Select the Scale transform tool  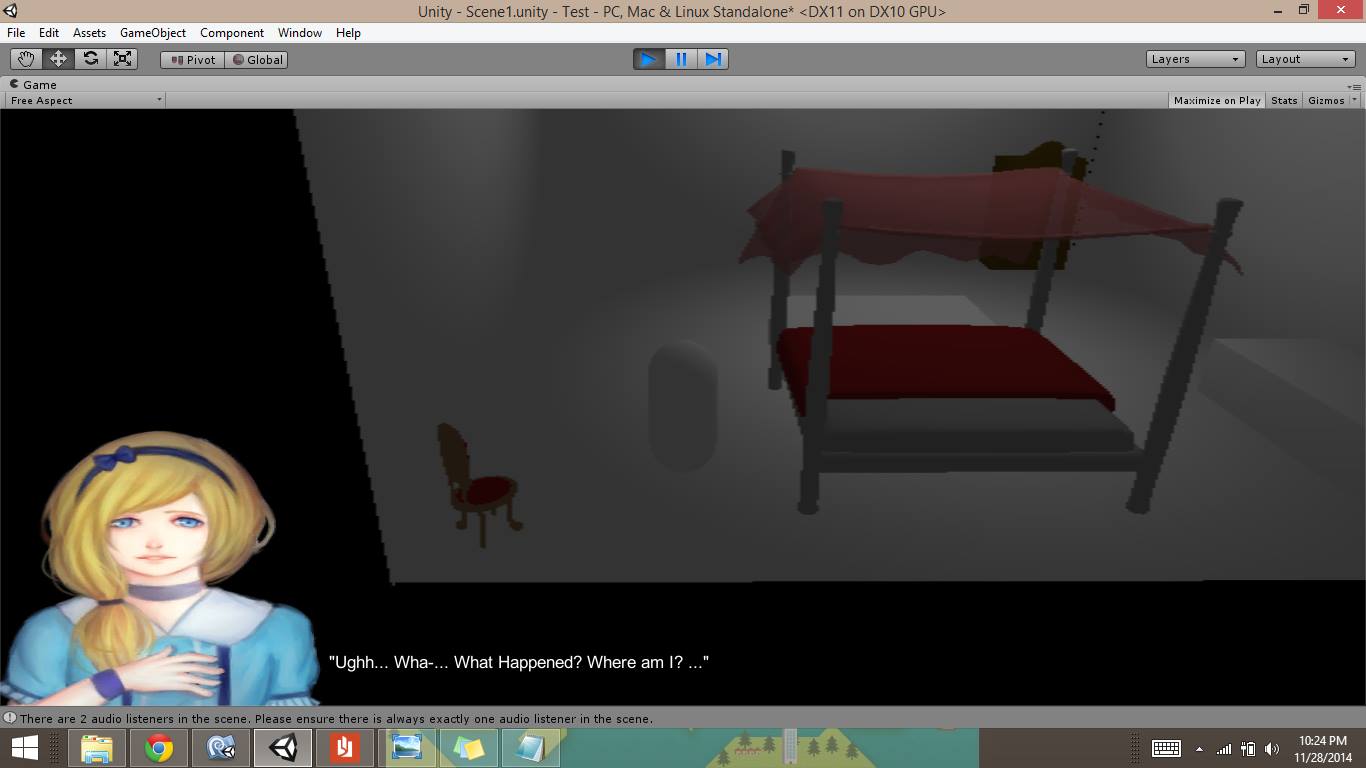[122, 59]
